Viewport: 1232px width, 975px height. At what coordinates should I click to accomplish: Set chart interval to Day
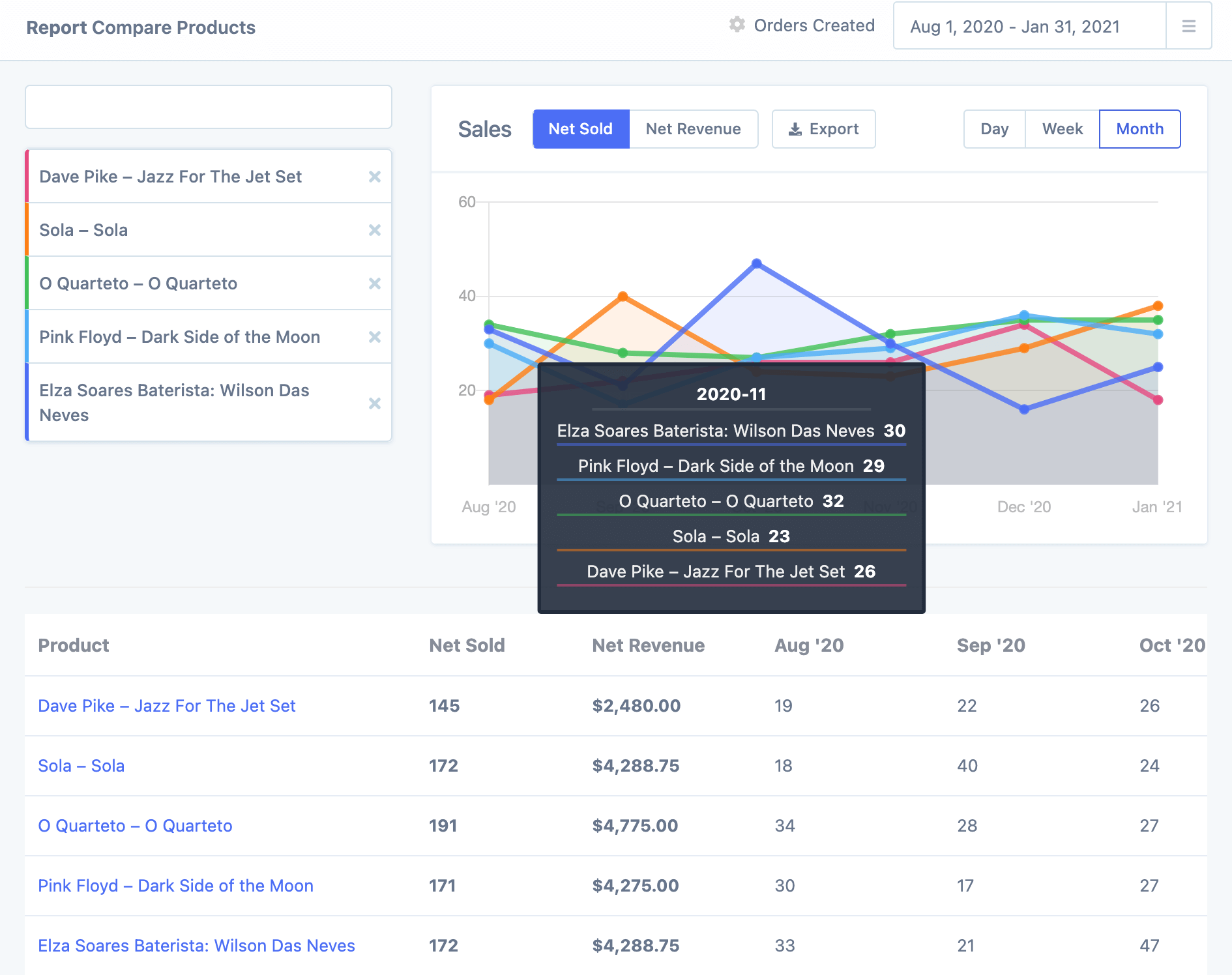click(994, 129)
